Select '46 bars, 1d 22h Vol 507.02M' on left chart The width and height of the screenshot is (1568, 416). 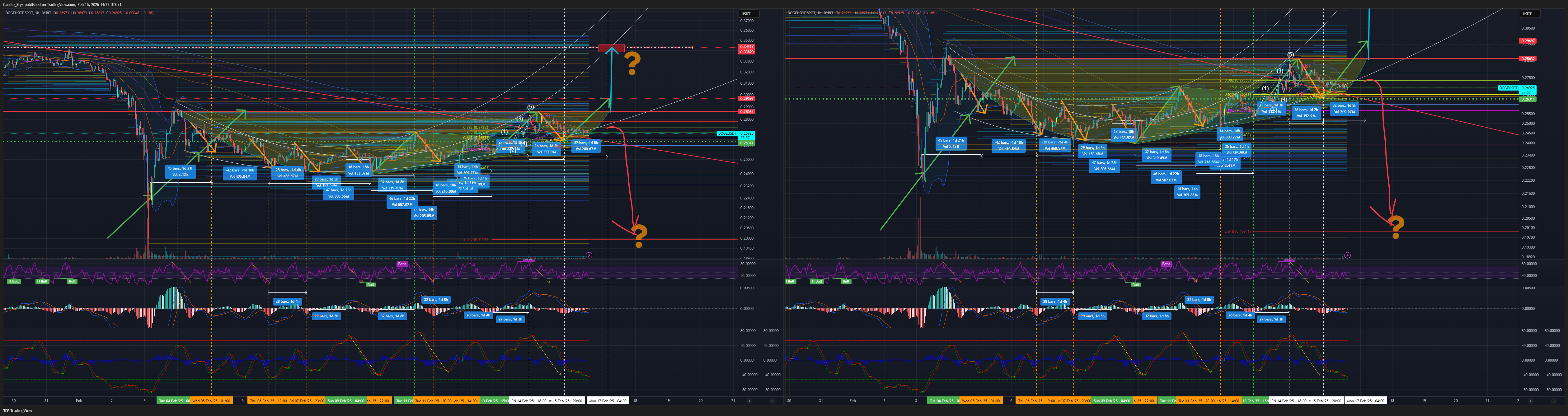(x=402, y=201)
